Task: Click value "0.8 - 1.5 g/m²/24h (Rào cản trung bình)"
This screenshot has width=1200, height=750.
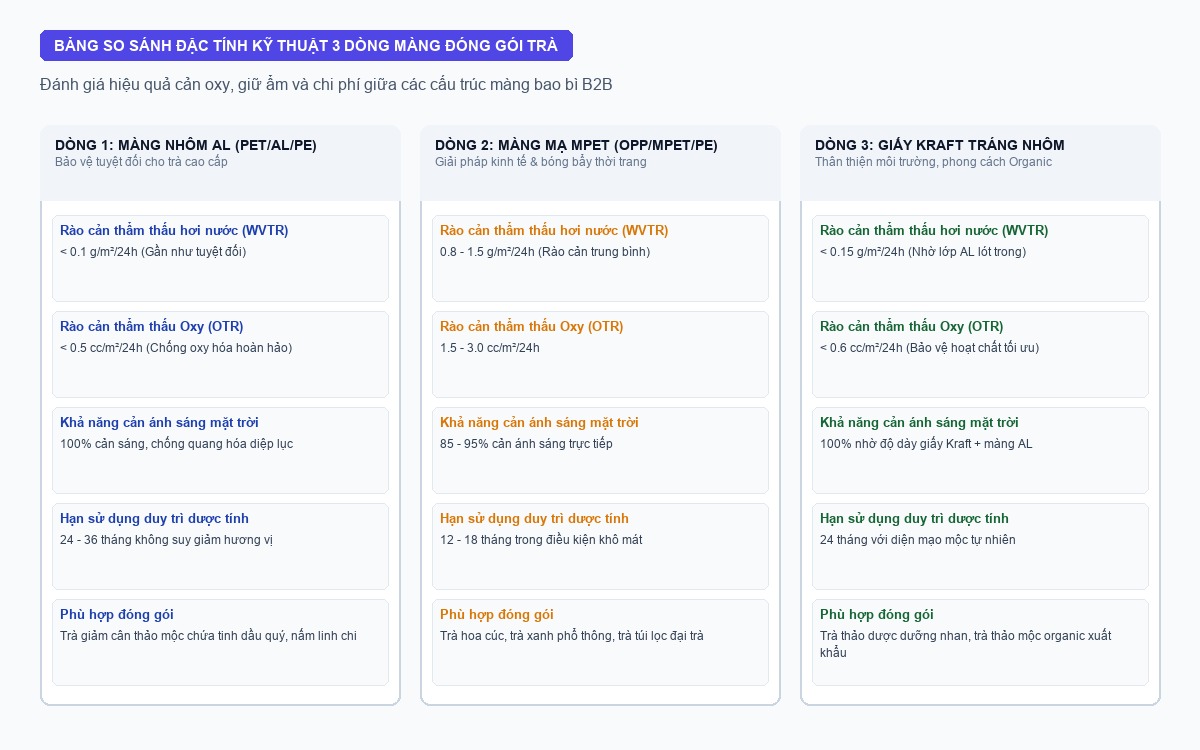Action: [545, 252]
